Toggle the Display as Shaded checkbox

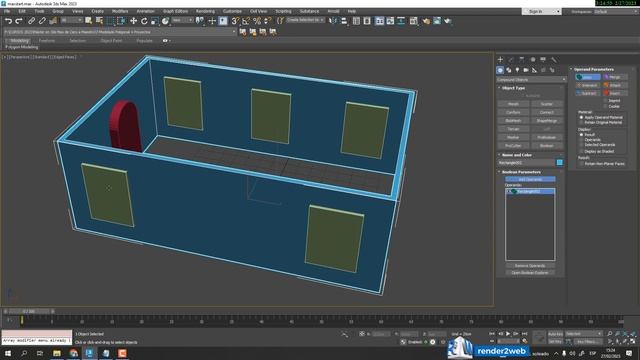click(582, 151)
